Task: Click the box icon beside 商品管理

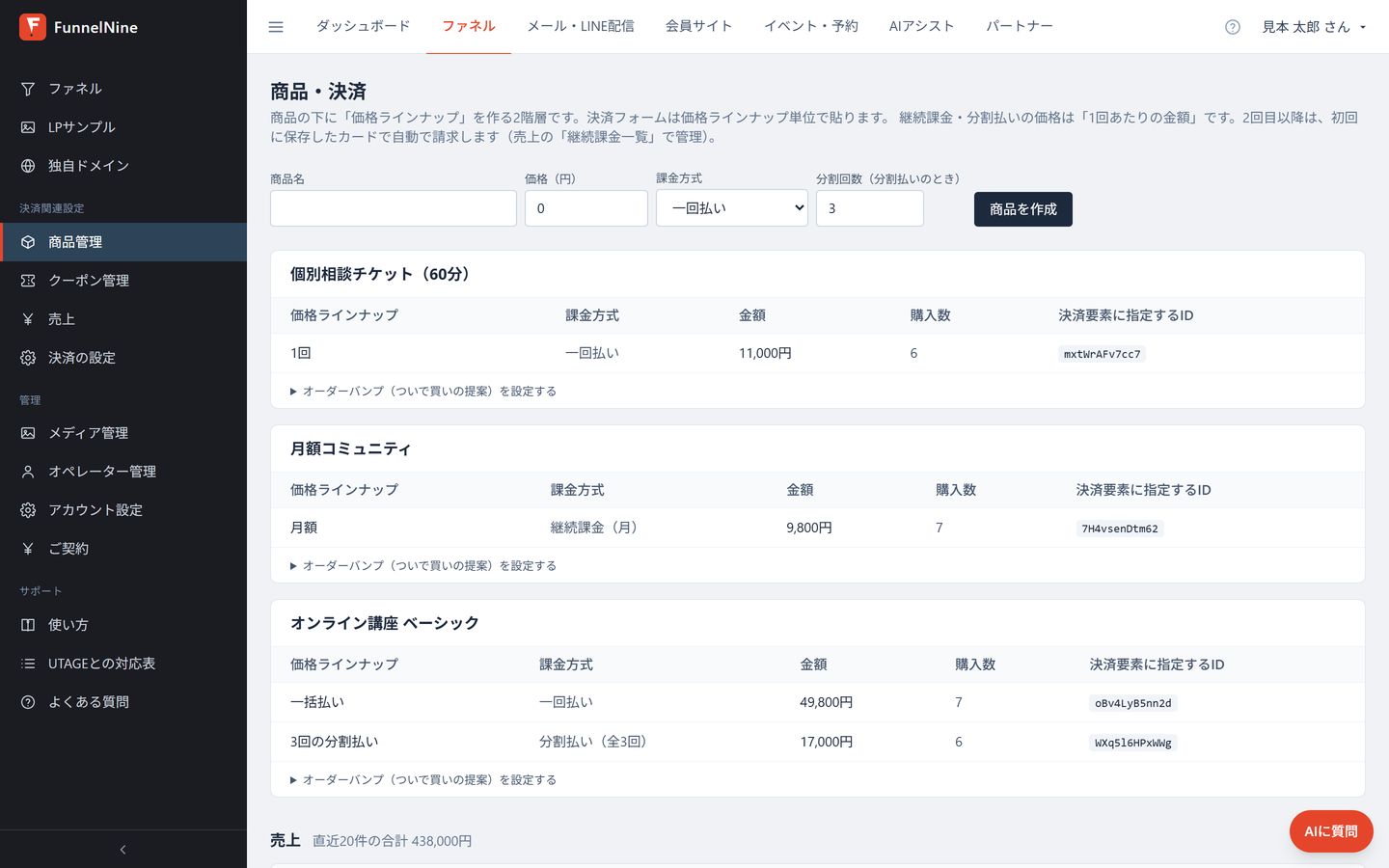Action: (28, 242)
